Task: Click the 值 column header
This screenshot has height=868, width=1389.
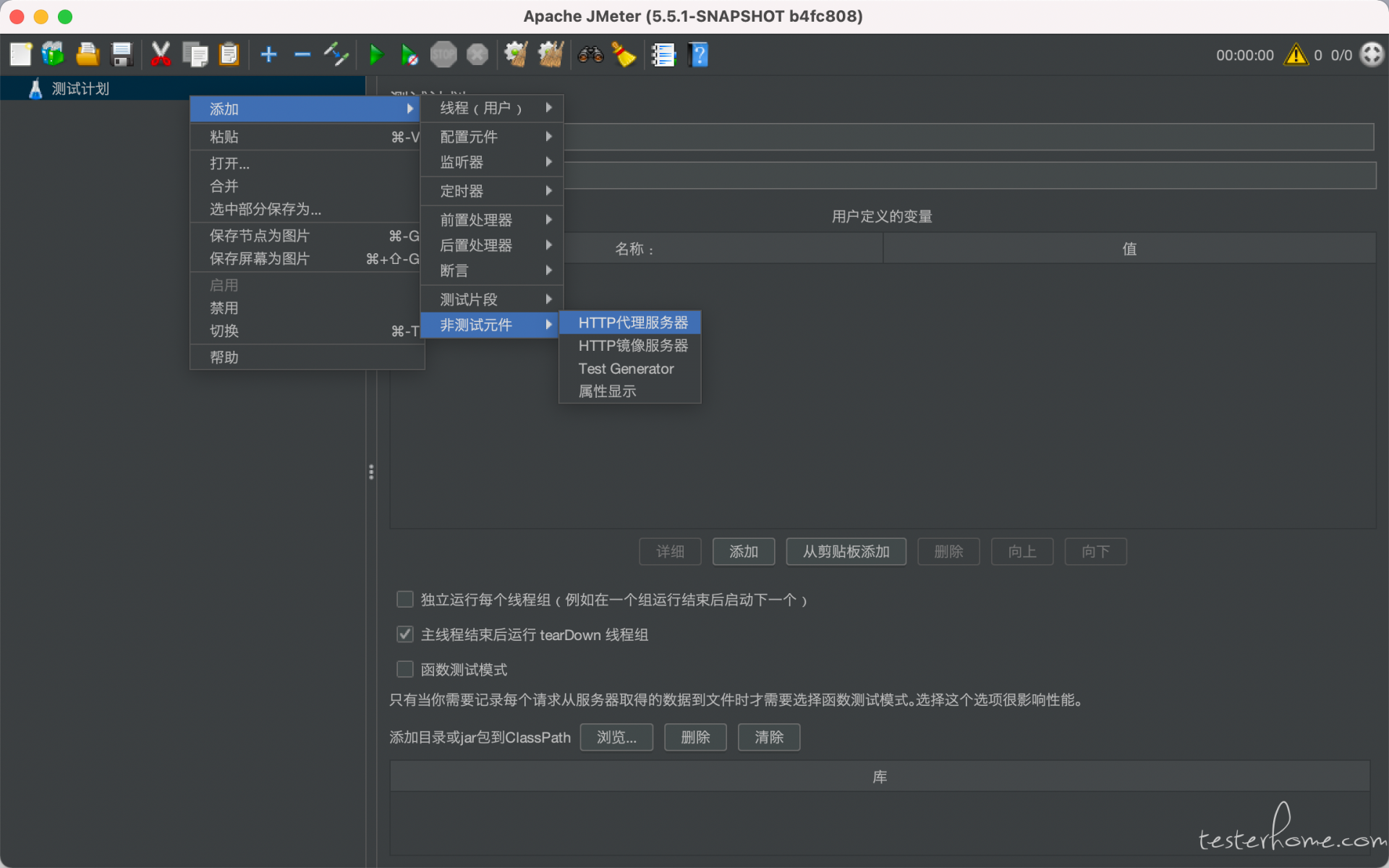Action: [1129, 249]
